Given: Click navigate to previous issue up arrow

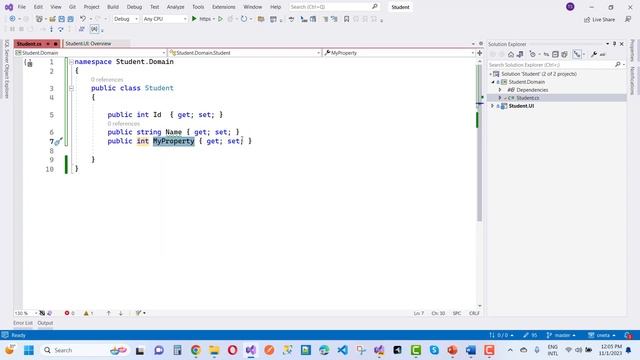Looking at the screenshot, I should tap(109, 313).
